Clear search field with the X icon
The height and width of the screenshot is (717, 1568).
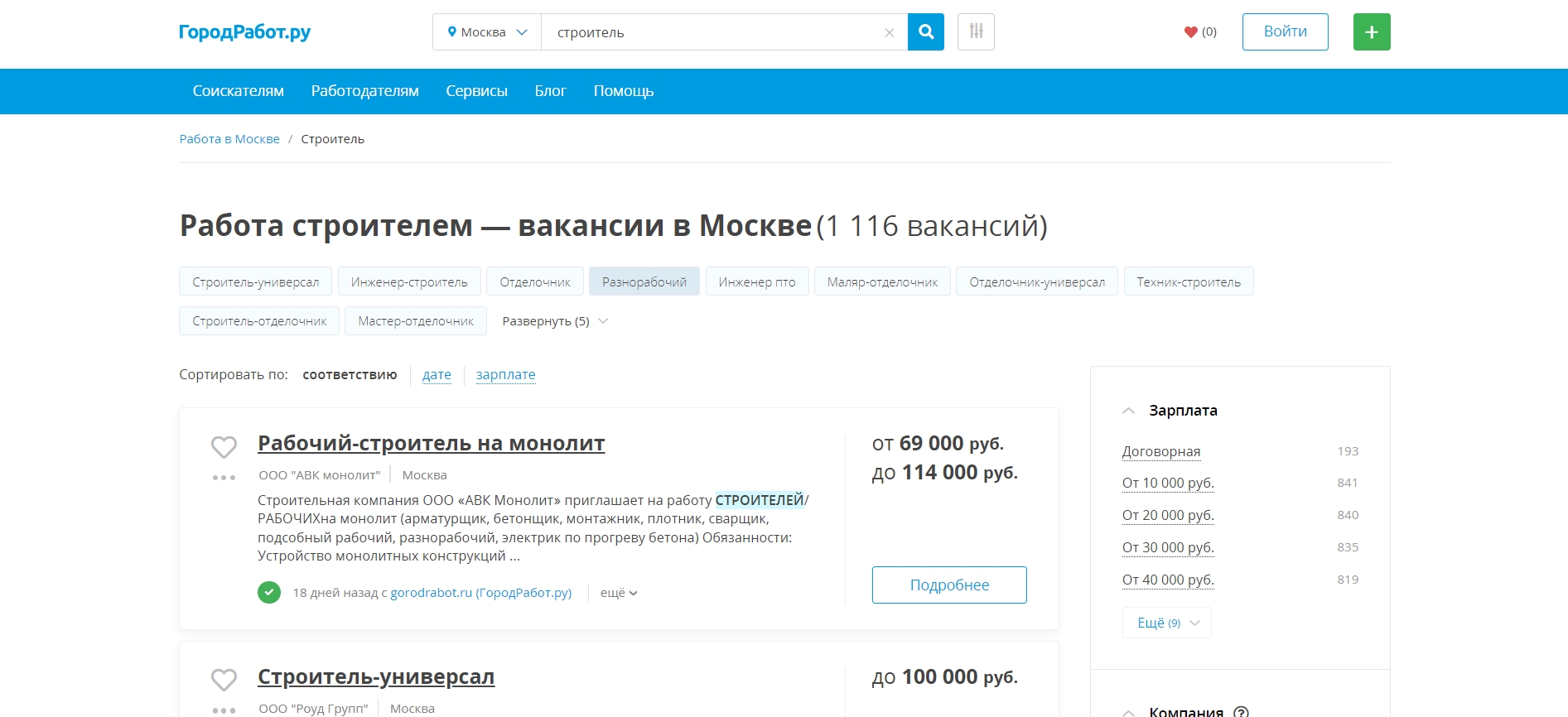click(890, 33)
